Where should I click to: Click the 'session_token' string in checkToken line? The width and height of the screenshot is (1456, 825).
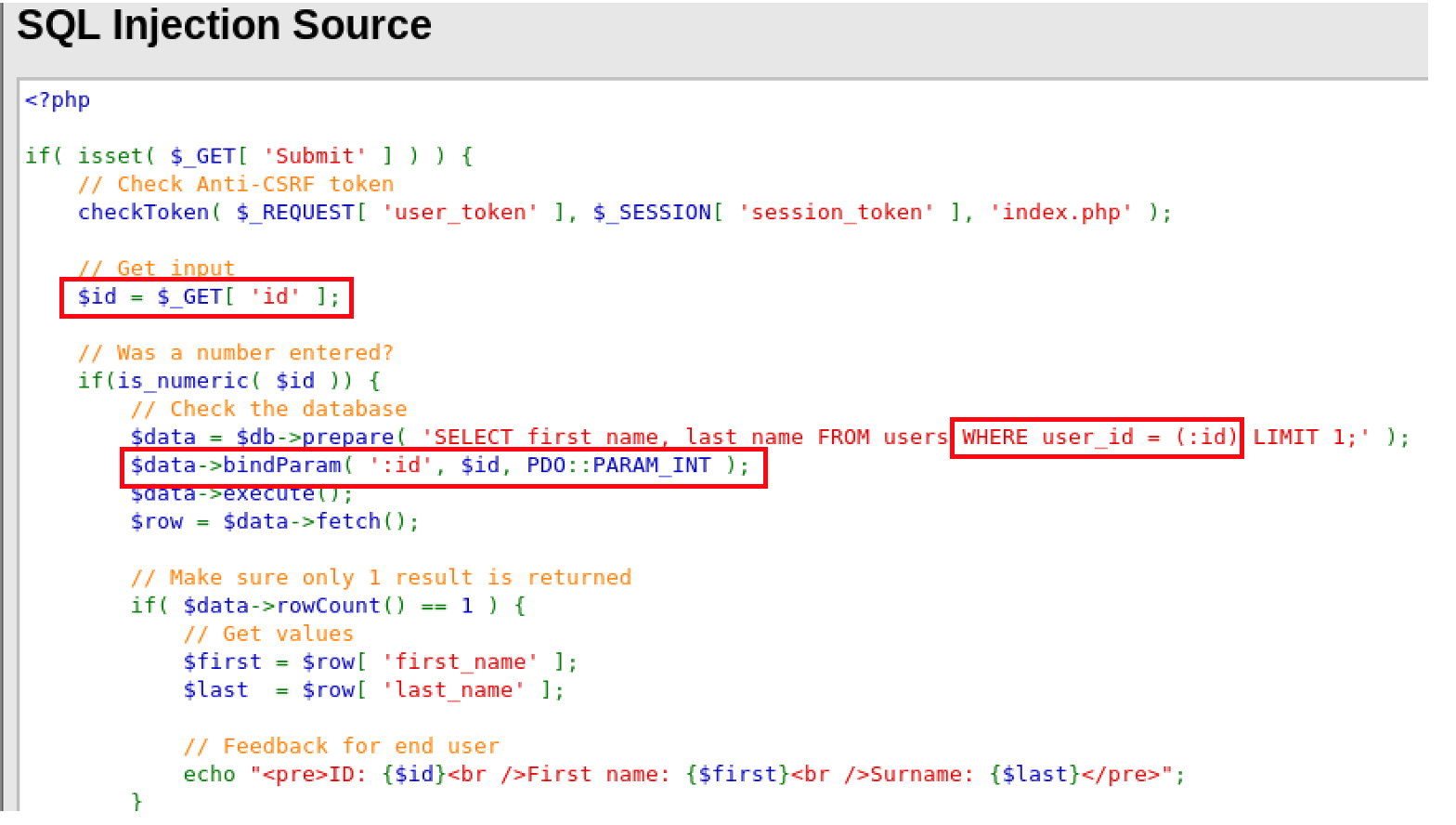[836, 213]
